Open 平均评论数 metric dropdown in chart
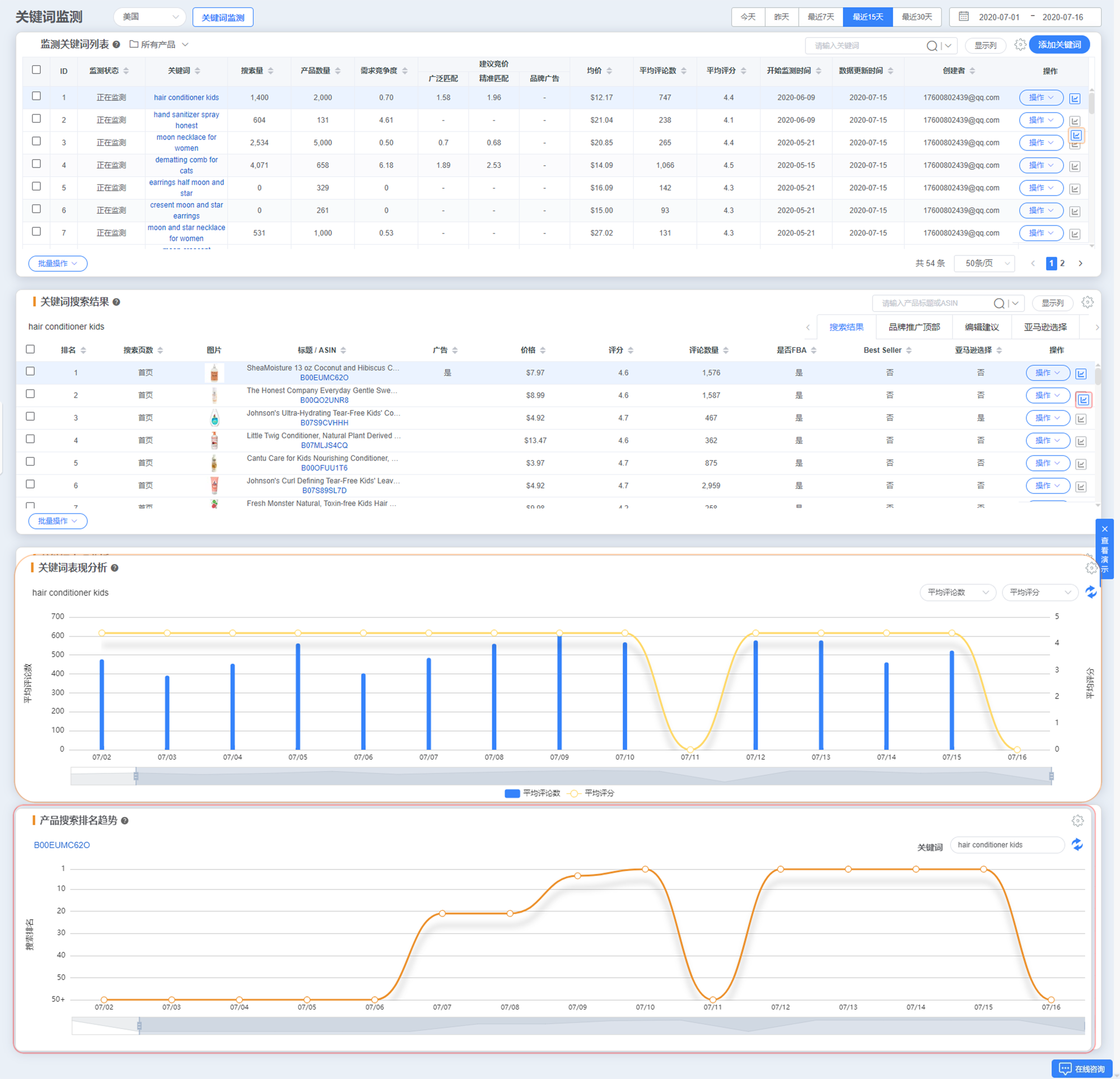This screenshot has height=1079, width=1120. click(957, 592)
